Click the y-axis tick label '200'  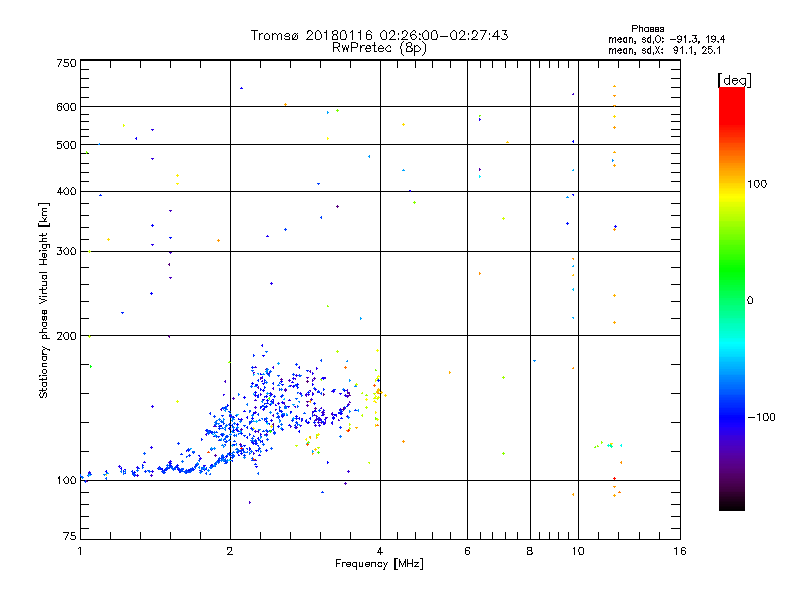[x=67, y=336]
